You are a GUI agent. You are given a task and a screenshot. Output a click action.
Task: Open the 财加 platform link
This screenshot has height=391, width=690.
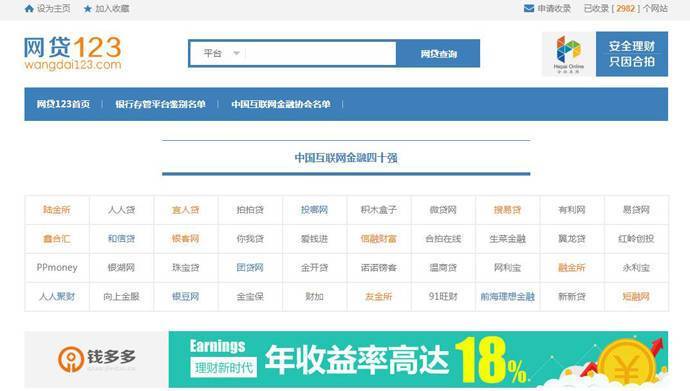coord(314,296)
